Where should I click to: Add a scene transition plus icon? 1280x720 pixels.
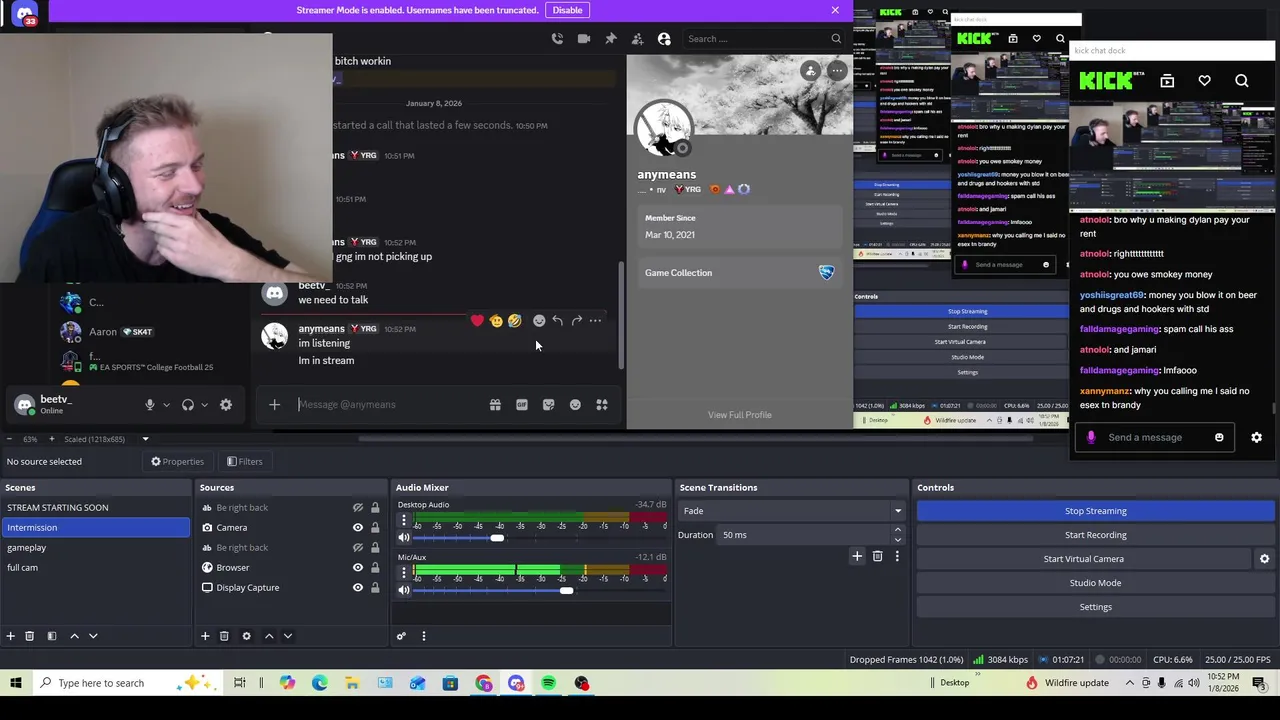[x=857, y=556]
